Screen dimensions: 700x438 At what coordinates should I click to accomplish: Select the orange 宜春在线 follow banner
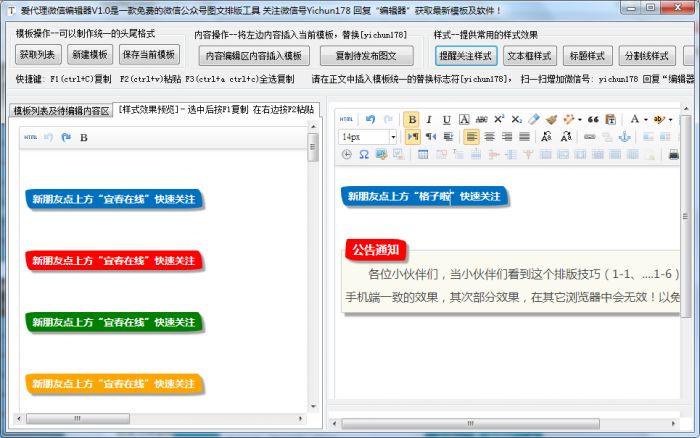click(x=114, y=384)
